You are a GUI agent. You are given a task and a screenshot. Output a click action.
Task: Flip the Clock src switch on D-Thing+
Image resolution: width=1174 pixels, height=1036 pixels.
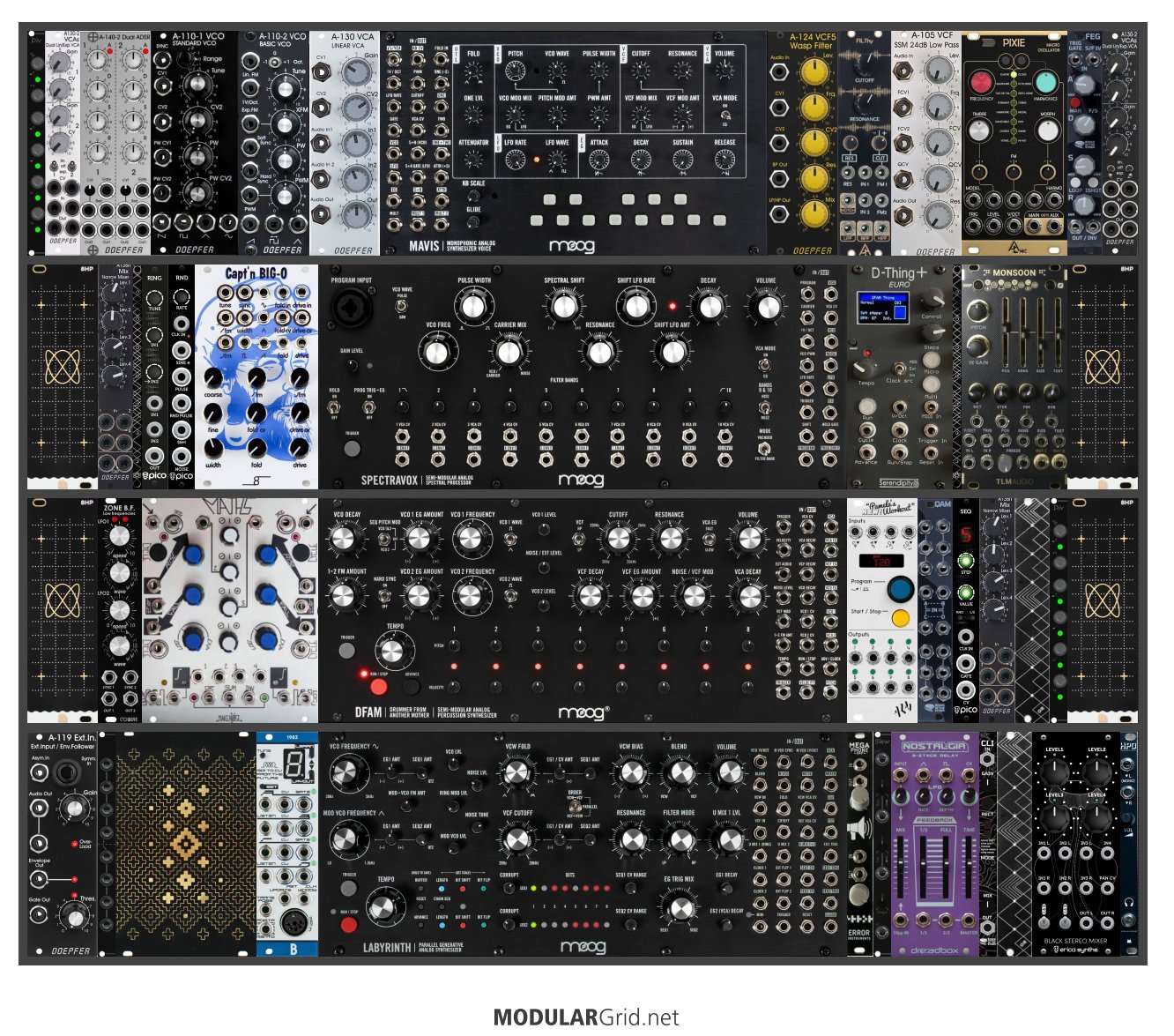coord(897,369)
